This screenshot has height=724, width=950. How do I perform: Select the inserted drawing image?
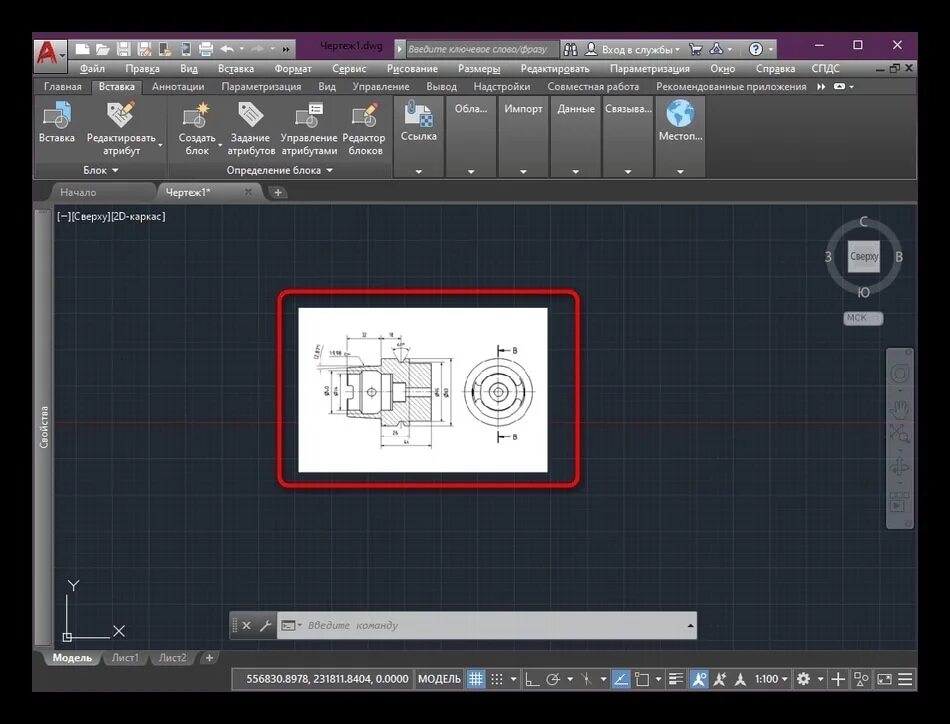tap(423, 390)
